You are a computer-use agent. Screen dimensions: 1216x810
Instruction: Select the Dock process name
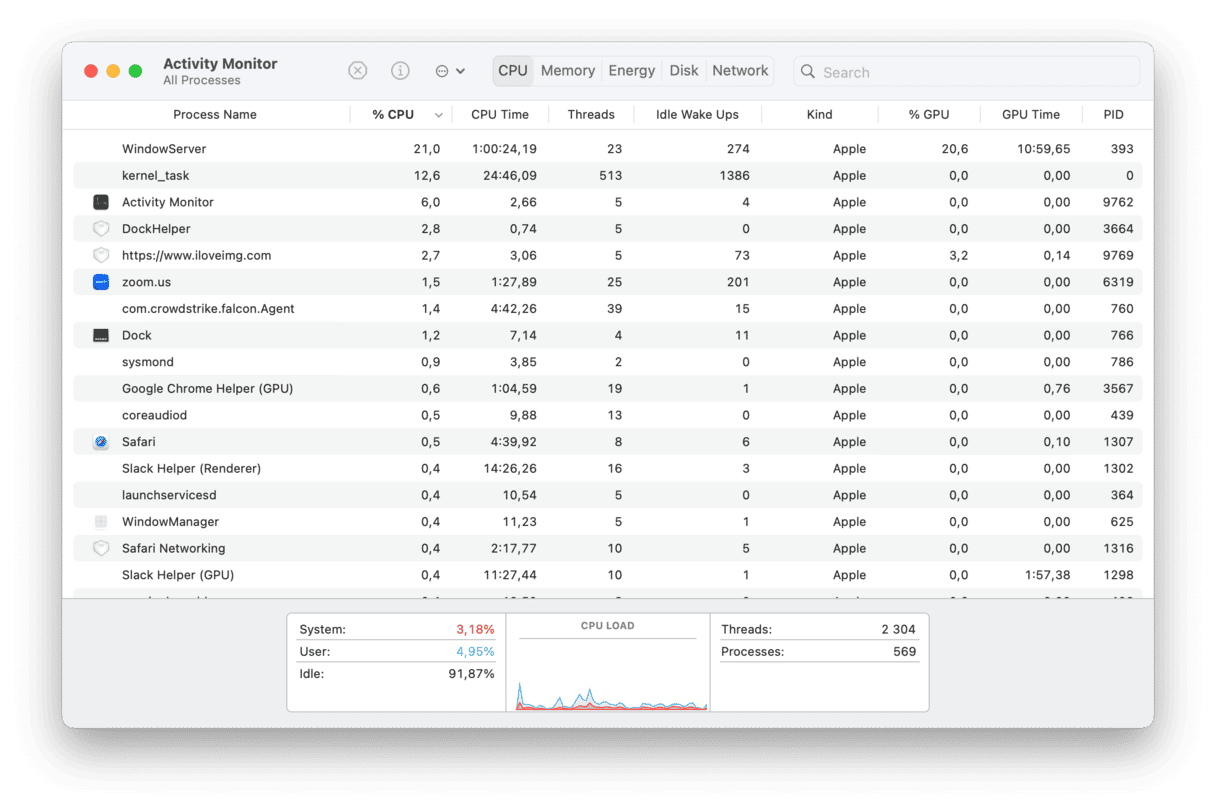point(137,335)
